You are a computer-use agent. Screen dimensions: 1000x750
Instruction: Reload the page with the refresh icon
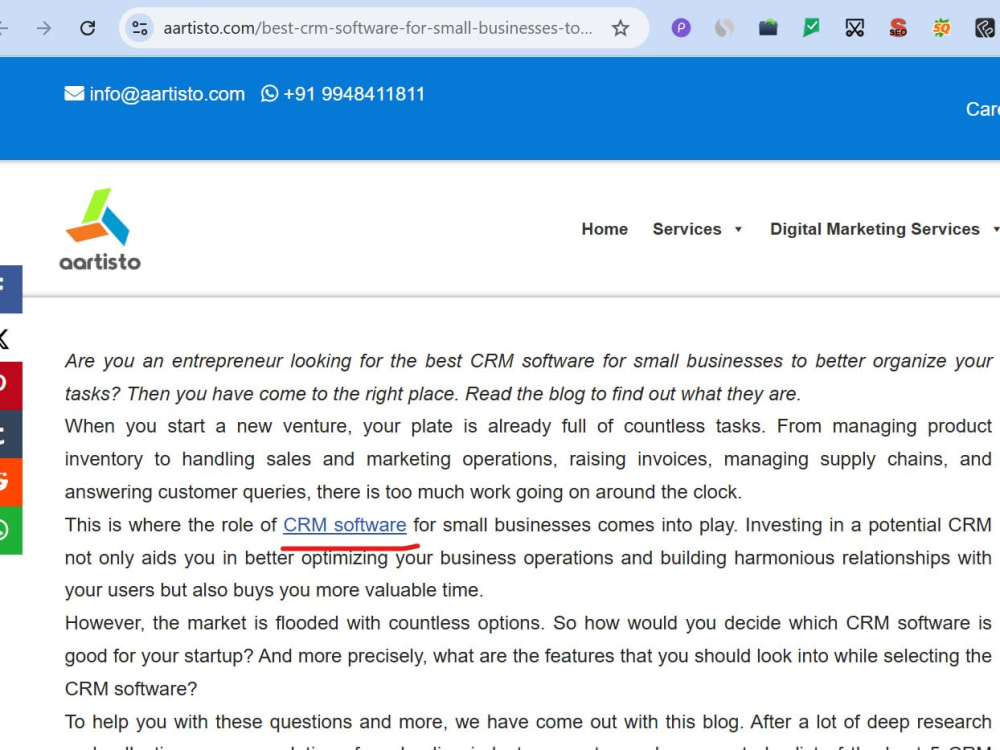[x=87, y=28]
